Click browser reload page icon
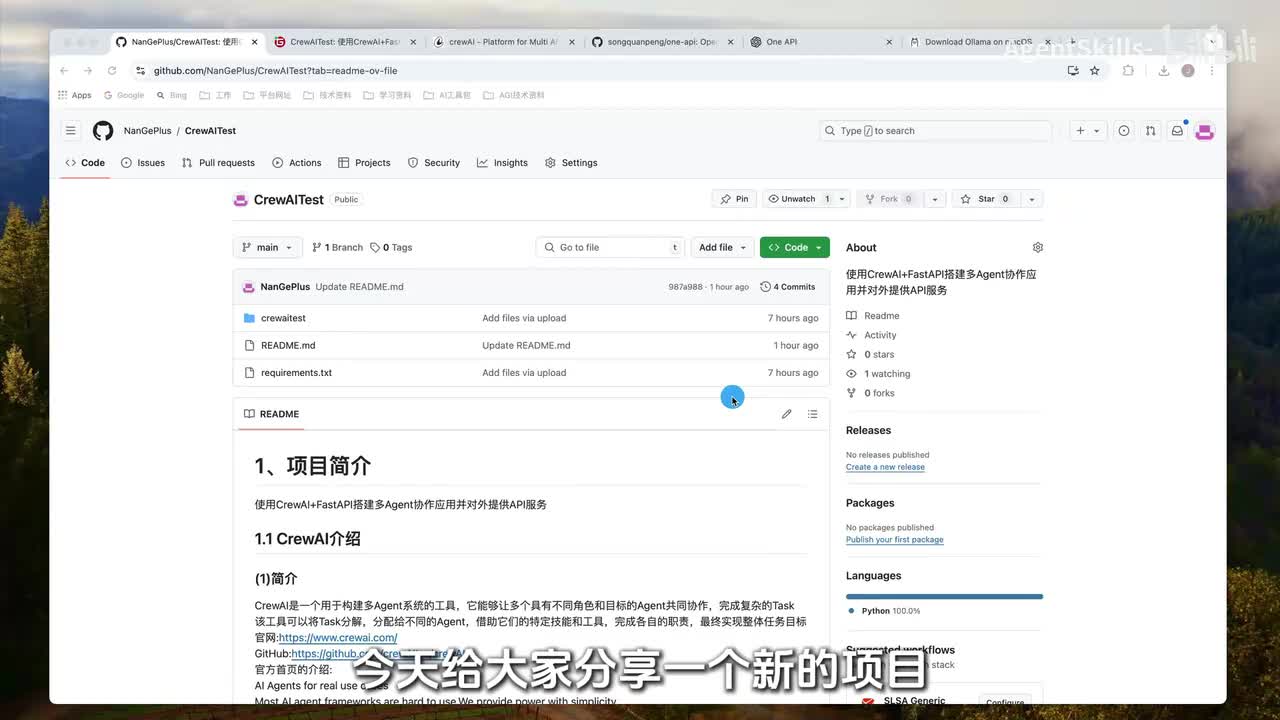The height and width of the screenshot is (720, 1280). click(112, 71)
